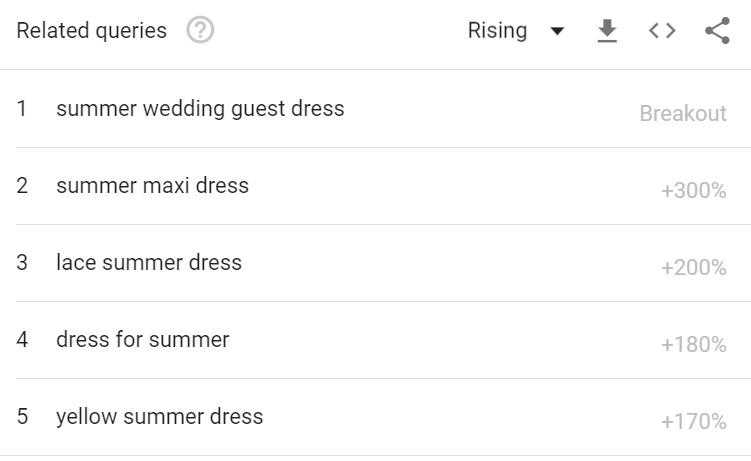Viewport: 751px width, 461px height.
Task: Select rank number 3 row
Action: coord(376,263)
